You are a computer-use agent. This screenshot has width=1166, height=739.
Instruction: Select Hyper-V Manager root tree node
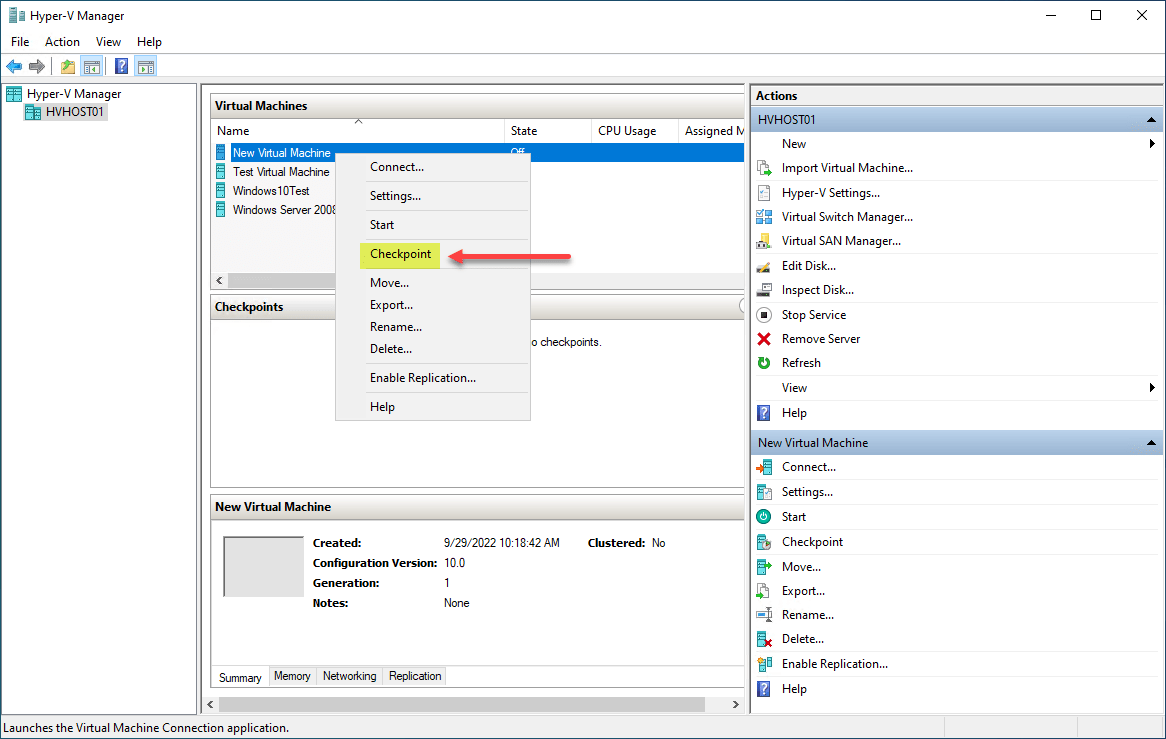click(x=74, y=94)
